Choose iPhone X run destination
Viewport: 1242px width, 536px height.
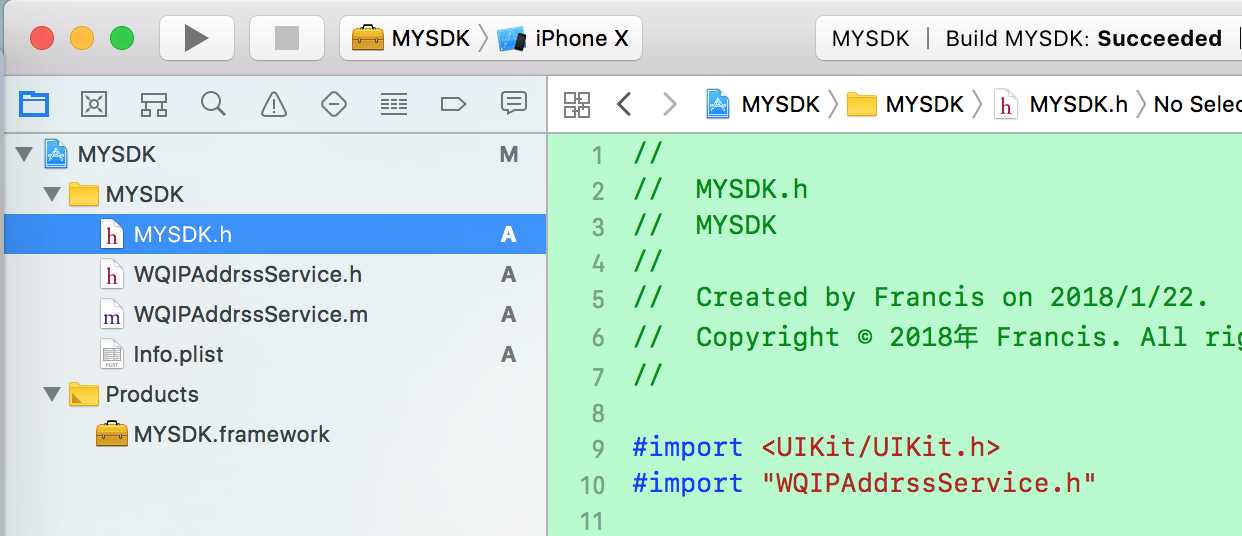point(564,39)
